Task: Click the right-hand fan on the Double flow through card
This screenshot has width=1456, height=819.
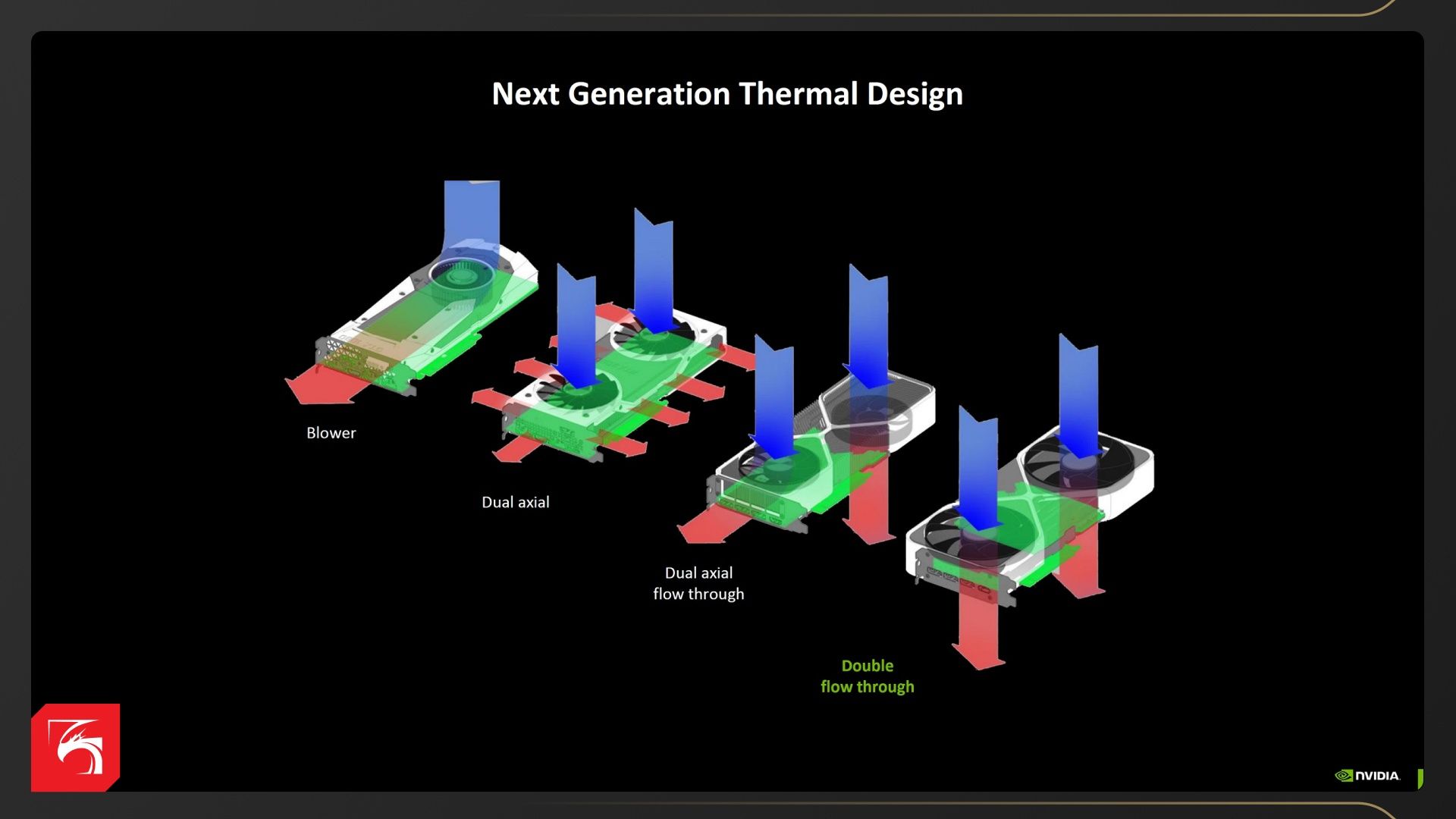Action: point(1081,463)
